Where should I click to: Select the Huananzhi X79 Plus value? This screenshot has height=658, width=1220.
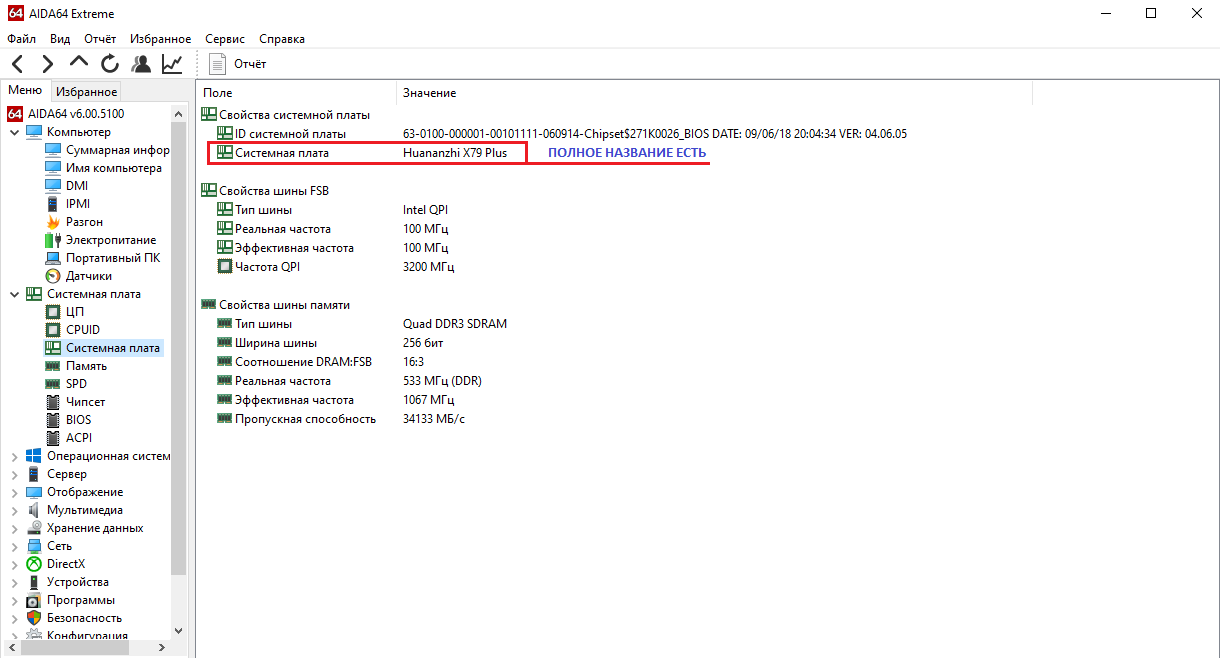pyautogui.click(x=455, y=153)
